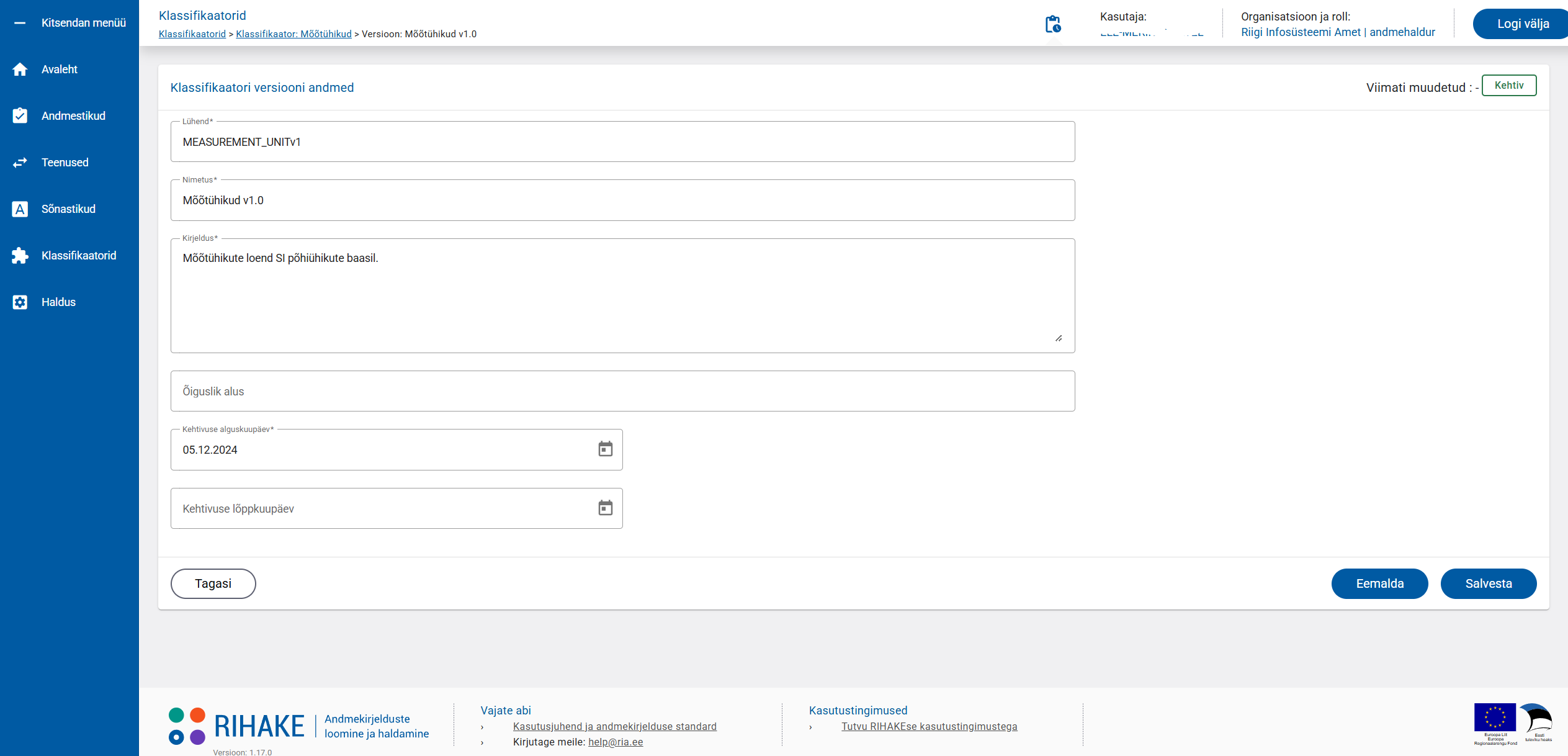Open the help@ria.ee email link

[615, 742]
